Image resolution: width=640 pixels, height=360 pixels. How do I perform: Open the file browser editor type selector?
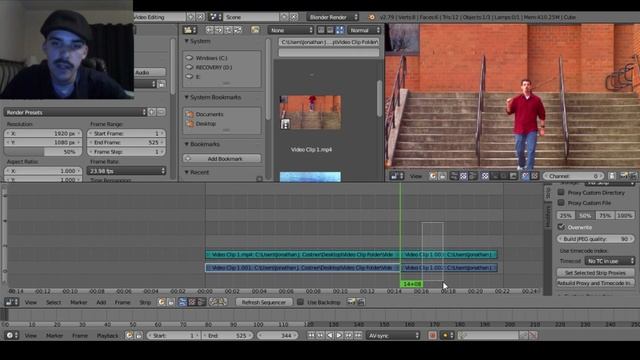pos(190,30)
